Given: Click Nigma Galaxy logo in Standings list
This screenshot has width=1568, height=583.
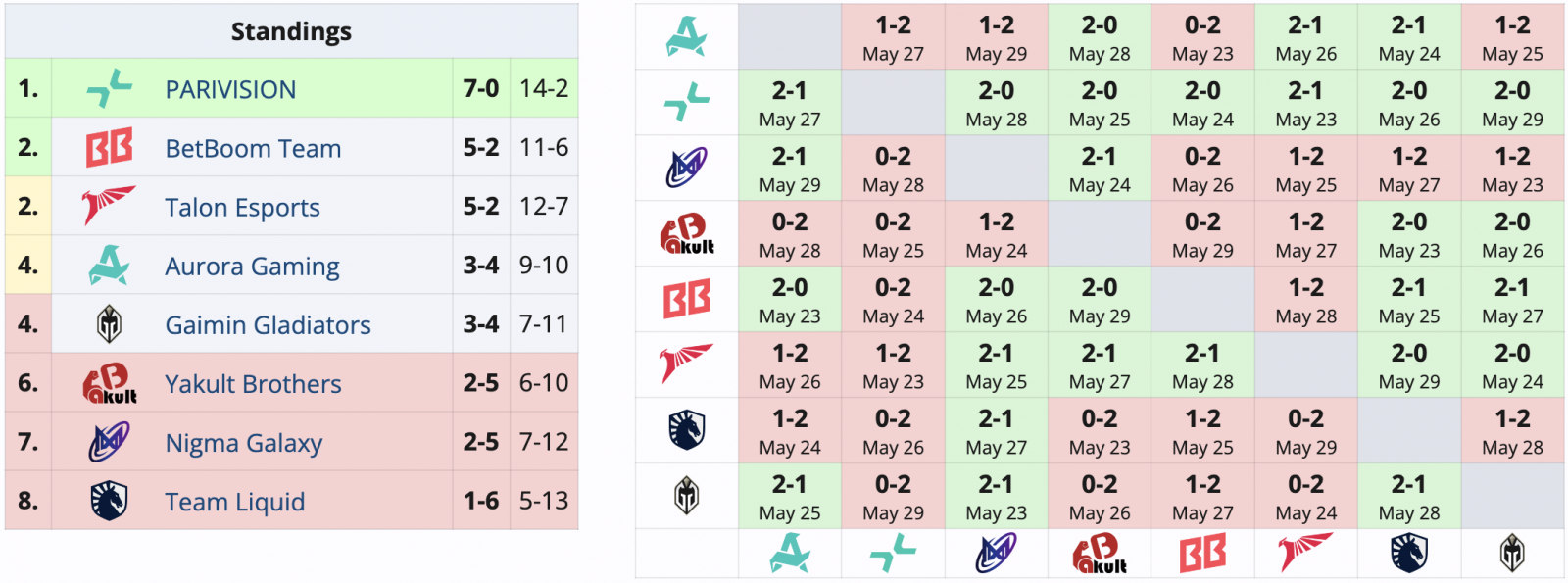Looking at the screenshot, I should tap(109, 442).
